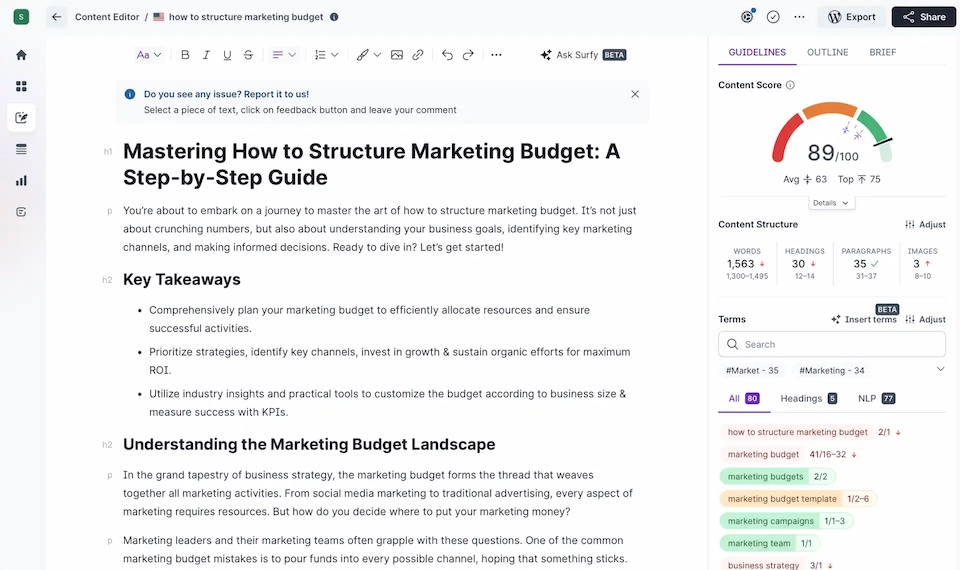Select the All terms tab
Viewport: 960px width, 570px height.
(x=744, y=399)
